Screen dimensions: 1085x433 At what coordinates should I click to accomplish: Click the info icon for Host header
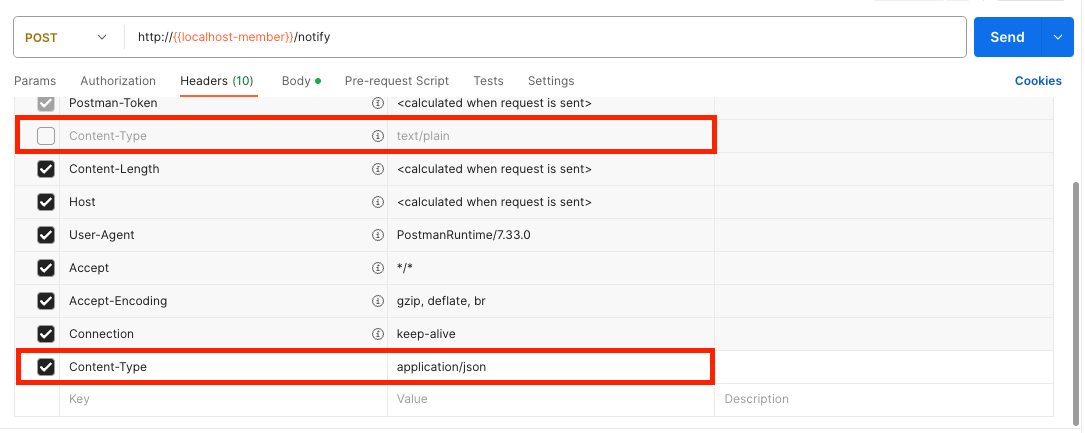click(378, 202)
